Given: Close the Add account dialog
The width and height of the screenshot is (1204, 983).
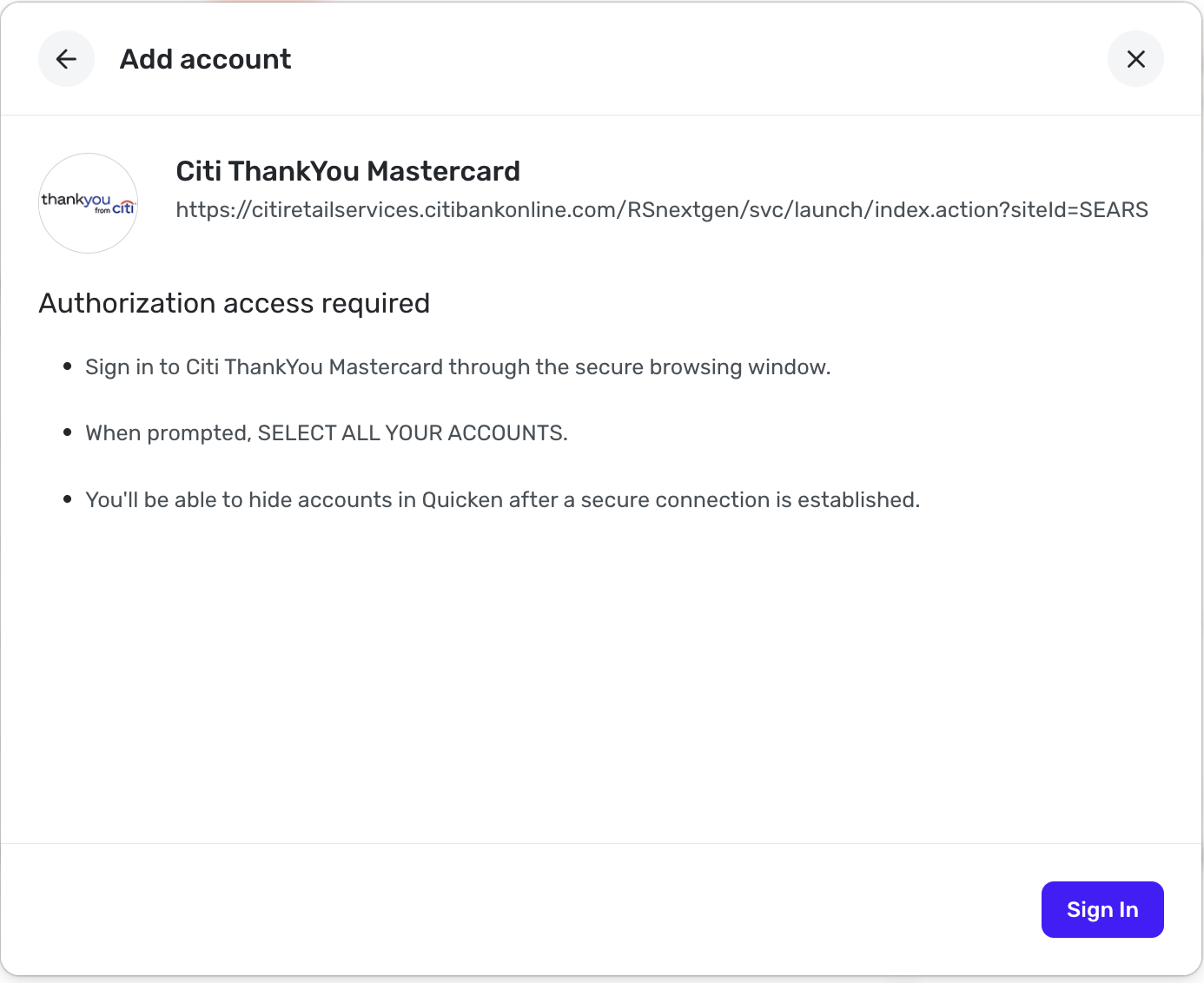Looking at the screenshot, I should 1135,59.
